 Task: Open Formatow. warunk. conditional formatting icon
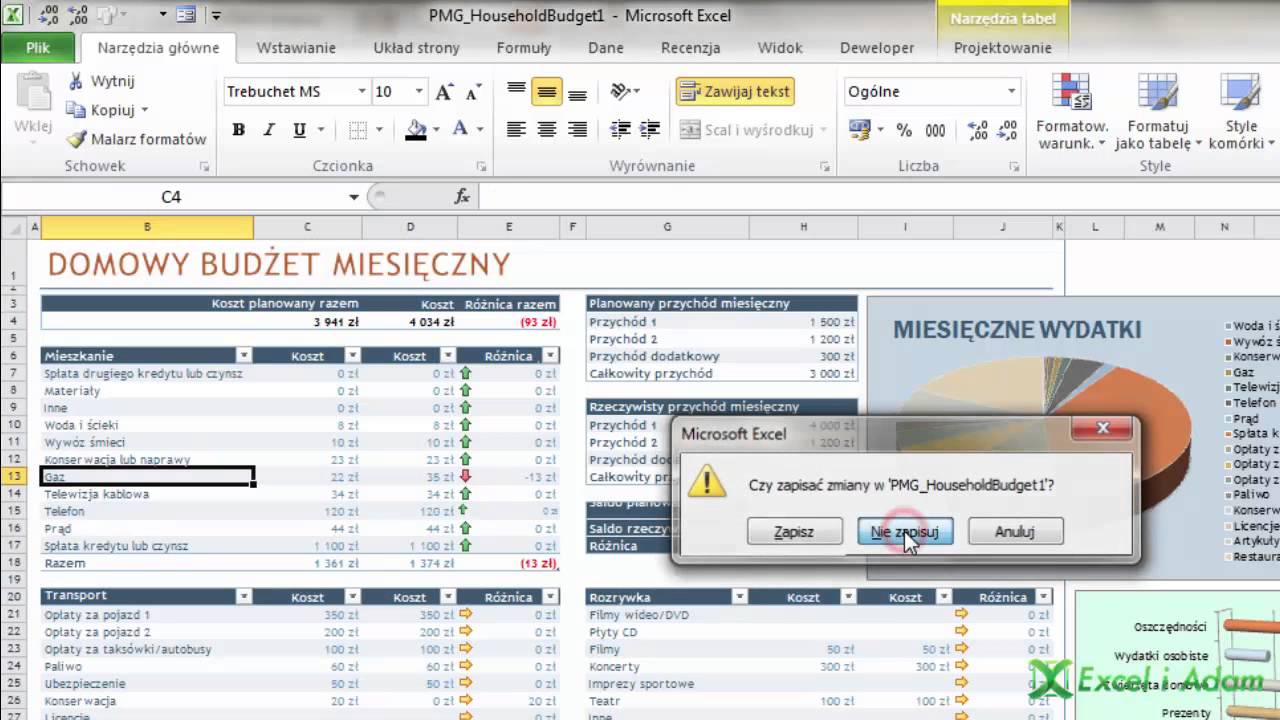click(1072, 92)
